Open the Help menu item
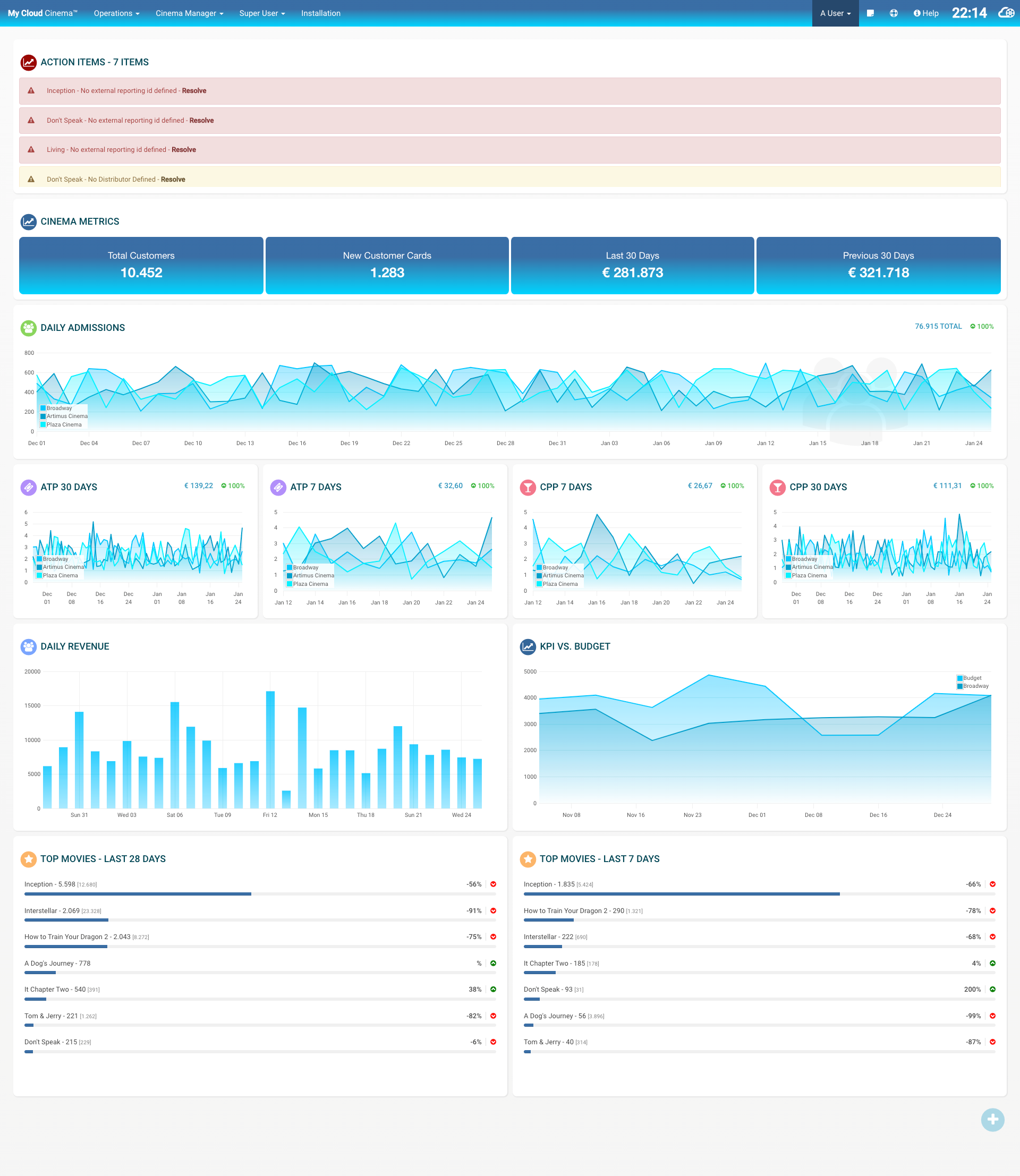 coord(925,13)
